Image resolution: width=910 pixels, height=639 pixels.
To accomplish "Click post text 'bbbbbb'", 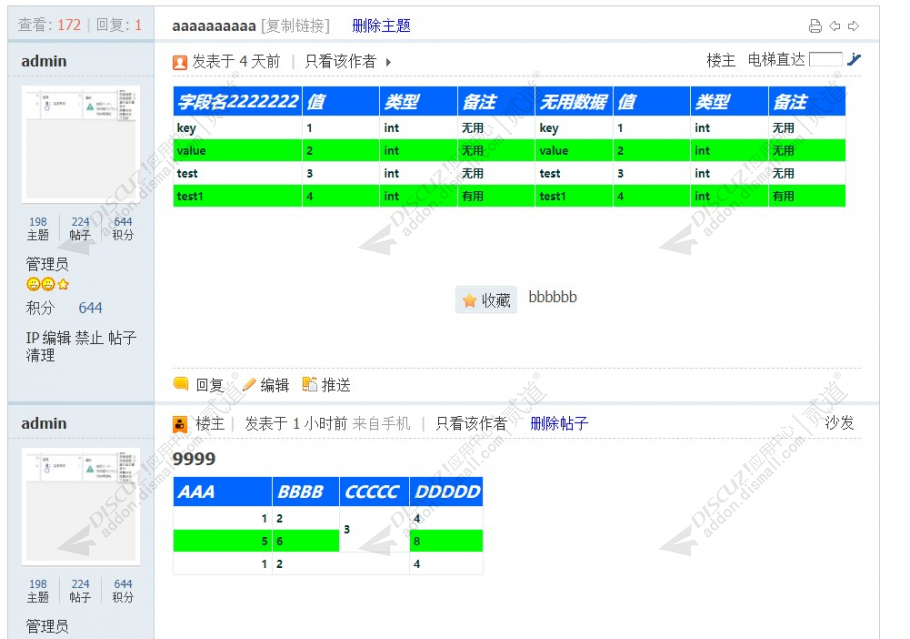I will [552, 297].
